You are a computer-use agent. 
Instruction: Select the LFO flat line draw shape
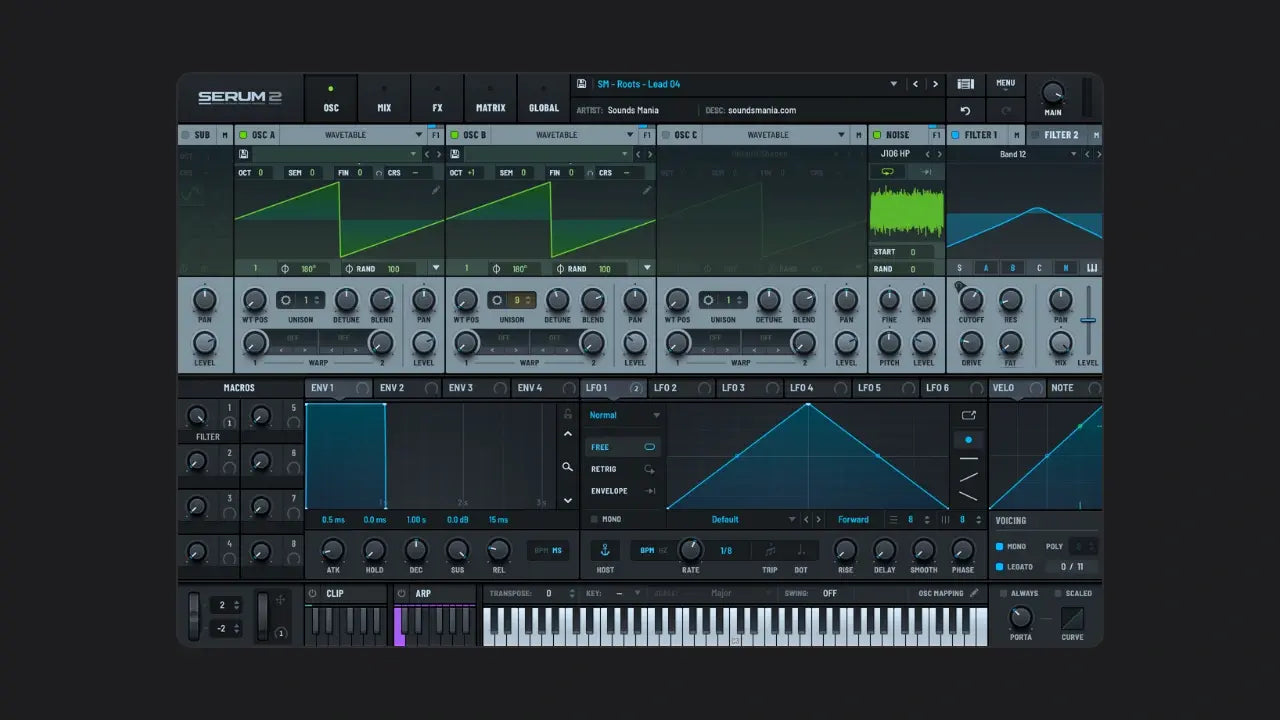(968, 458)
